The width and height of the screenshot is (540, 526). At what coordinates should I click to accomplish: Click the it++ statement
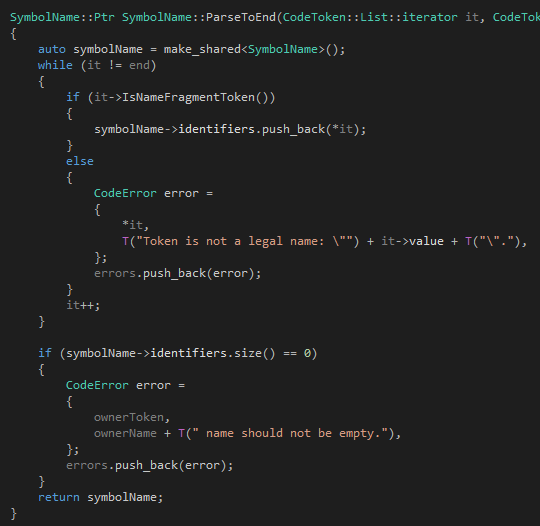pyautogui.click(x=83, y=305)
